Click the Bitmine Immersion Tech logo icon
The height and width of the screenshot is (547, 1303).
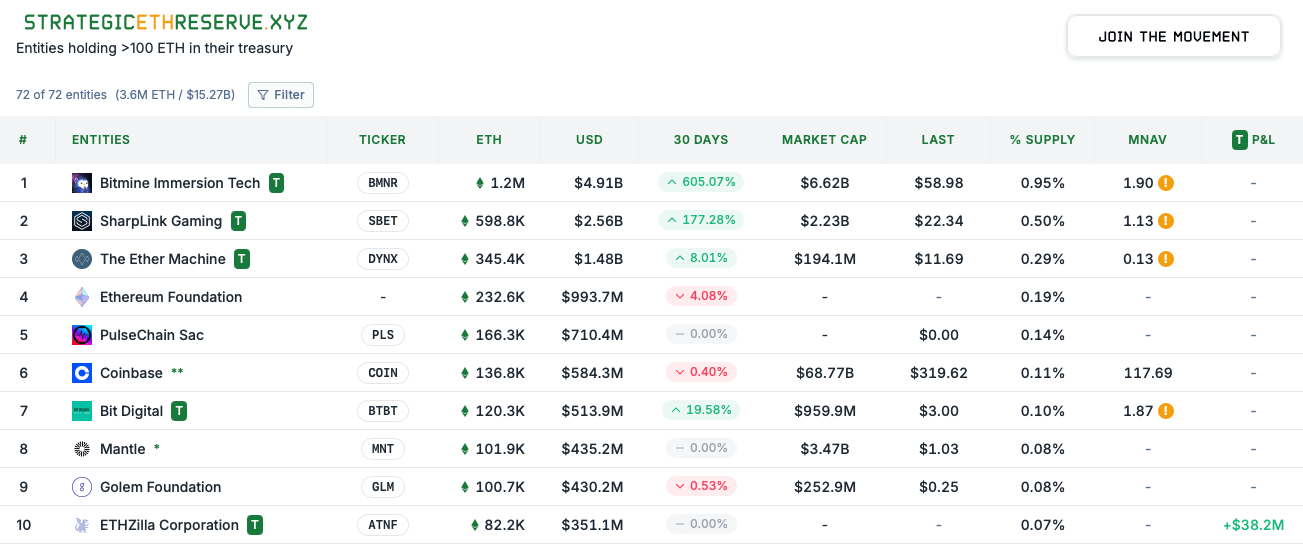click(x=82, y=183)
